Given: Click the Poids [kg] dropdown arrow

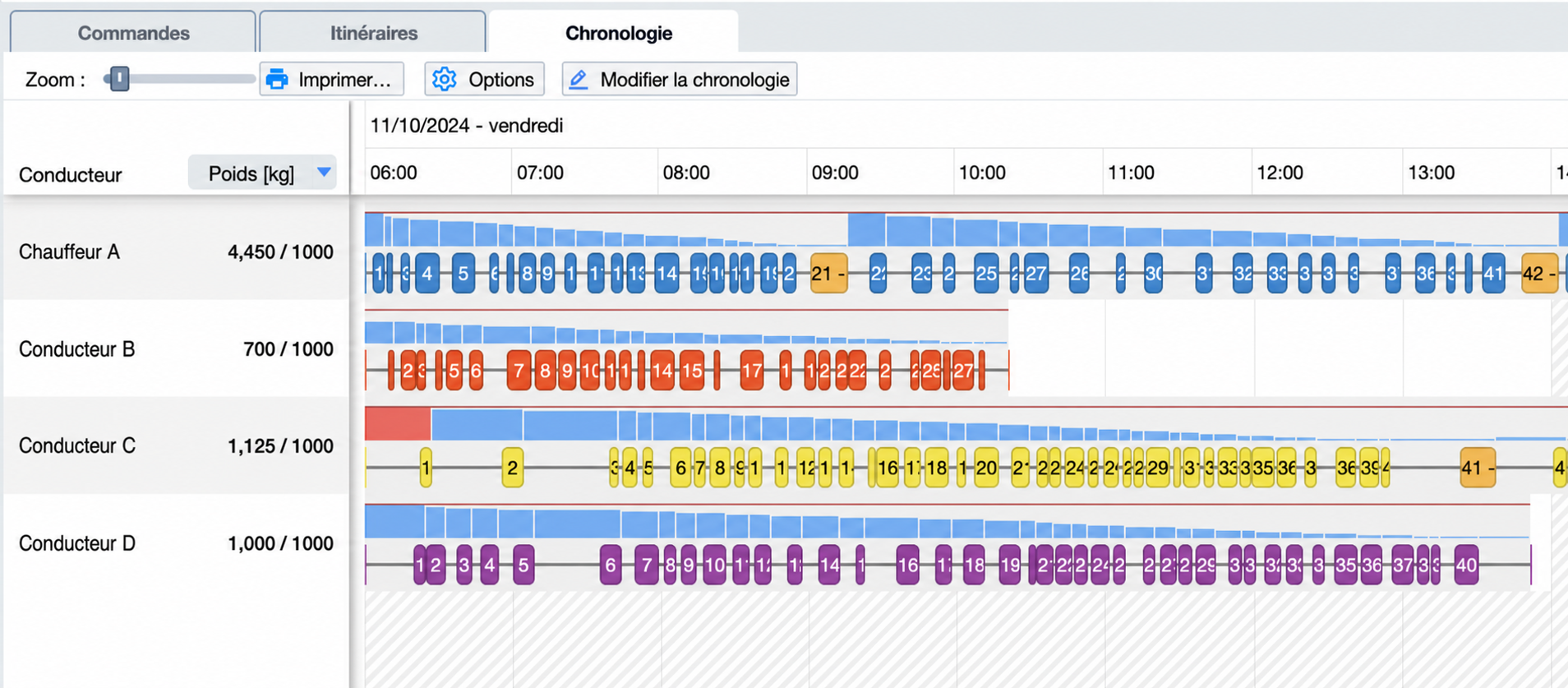Looking at the screenshot, I should point(324,173).
